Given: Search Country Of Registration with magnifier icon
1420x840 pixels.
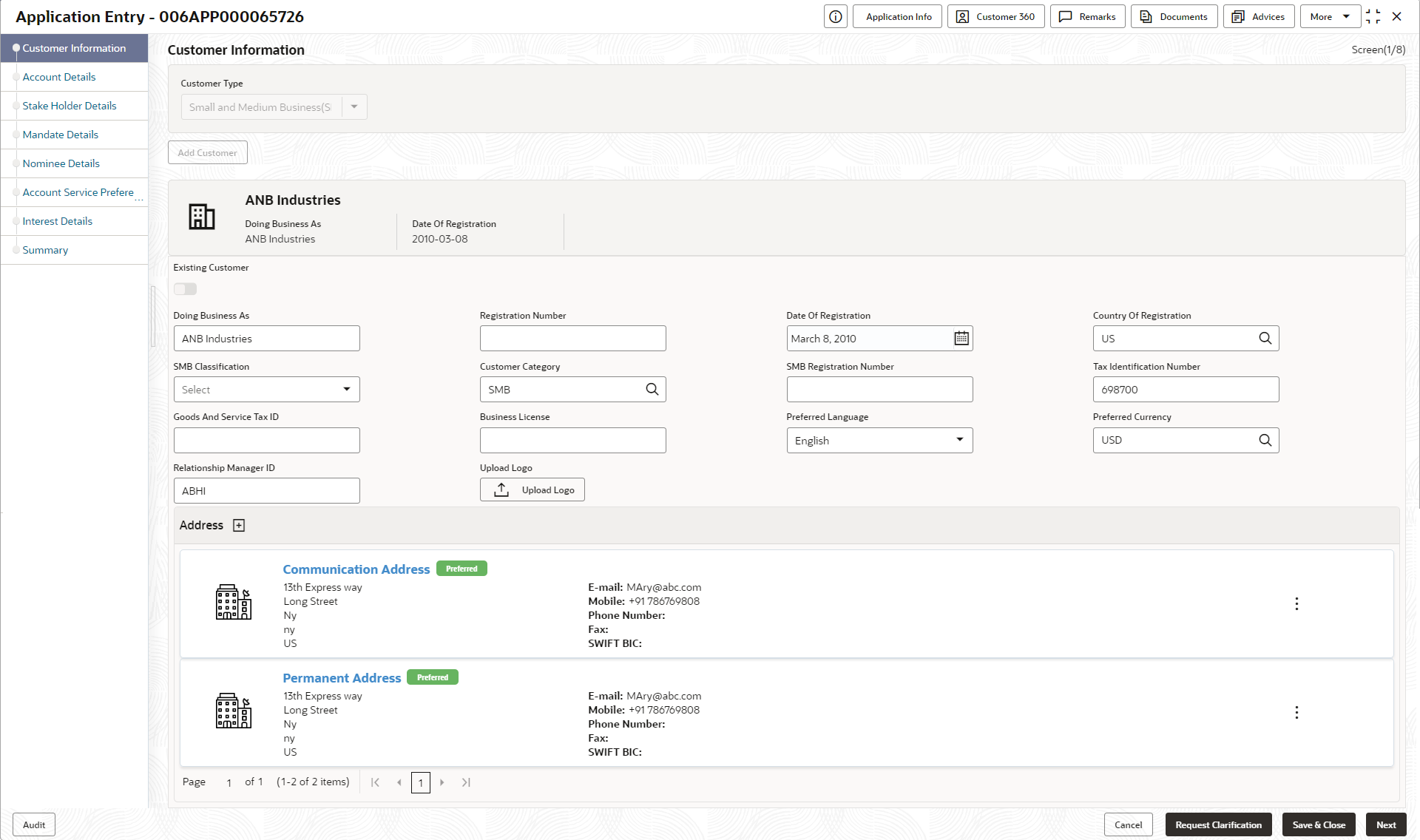Looking at the screenshot, I should (1265, 339).
